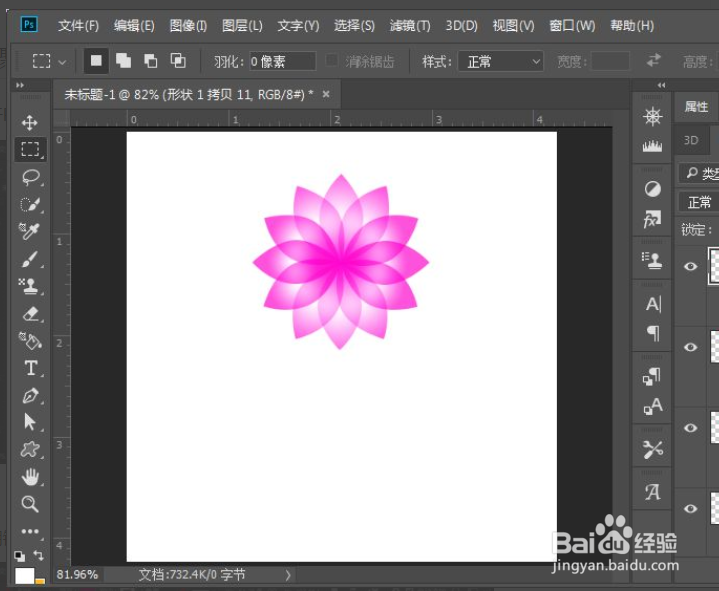The height and width of the screenshot is (591, 719).
Task: Click the feather 0 像素 input field
Action: click(x=282, y=61)
